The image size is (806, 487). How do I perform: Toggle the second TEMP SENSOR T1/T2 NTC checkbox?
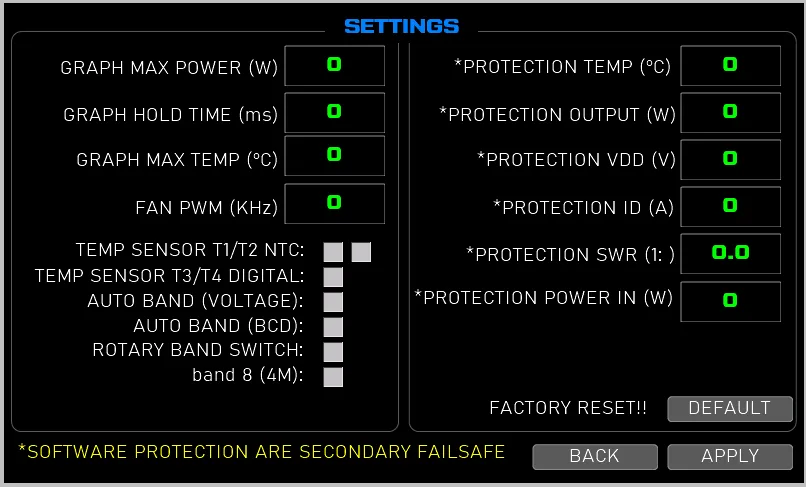coord(361,252)
